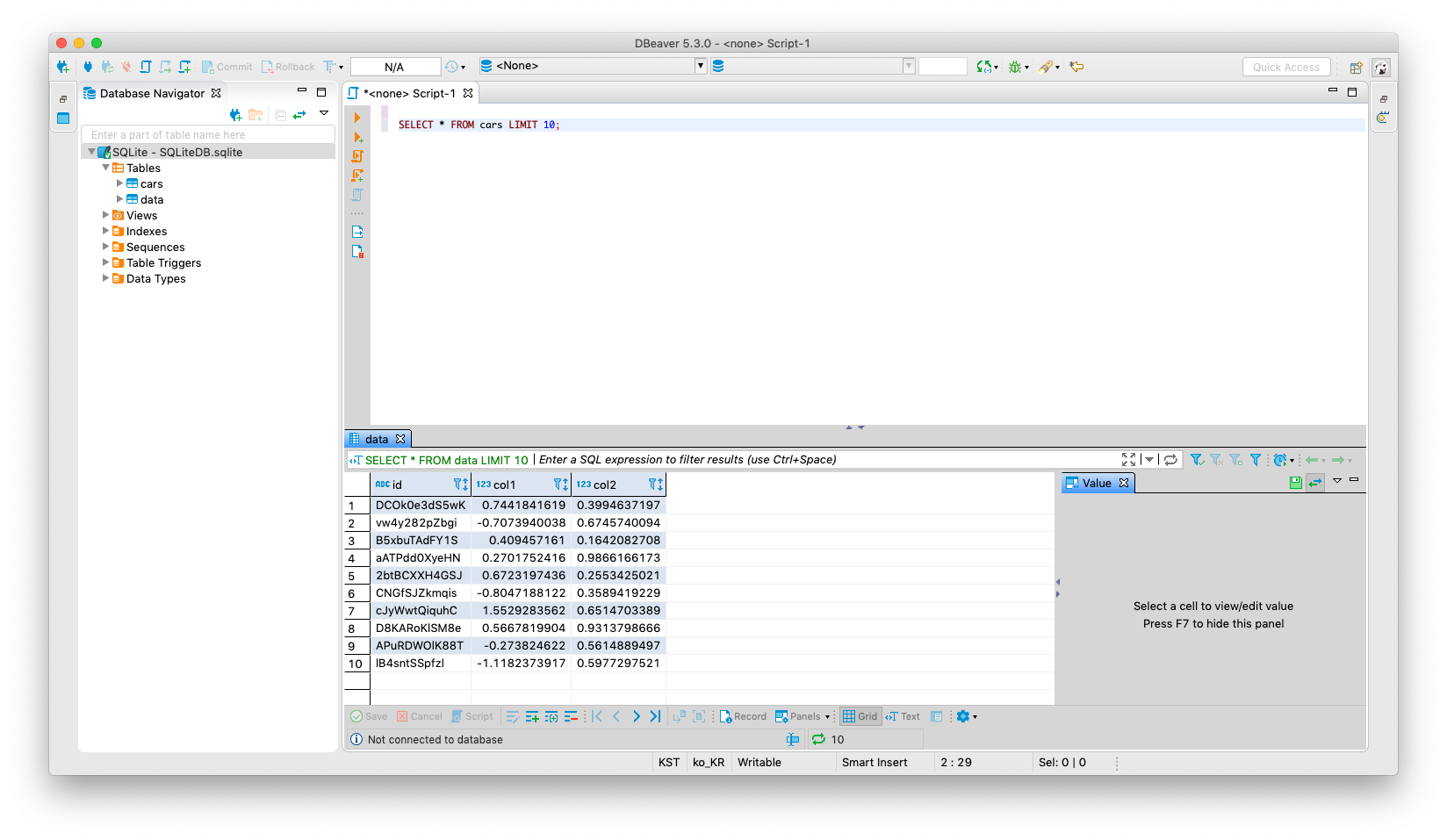Toggle Text view mode
The width and height of the screenshot is (1447, 840).
click(x=903, y=717)
